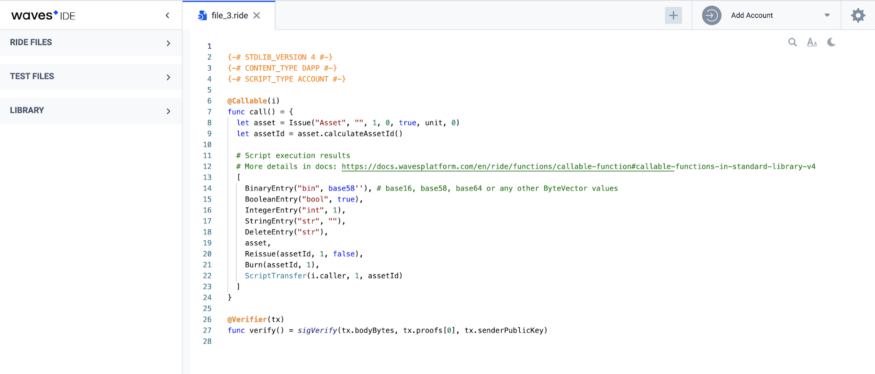This screenshot has height=374, width=875.
Task: Click the Waves IDE logo
Action: (43, 16)
